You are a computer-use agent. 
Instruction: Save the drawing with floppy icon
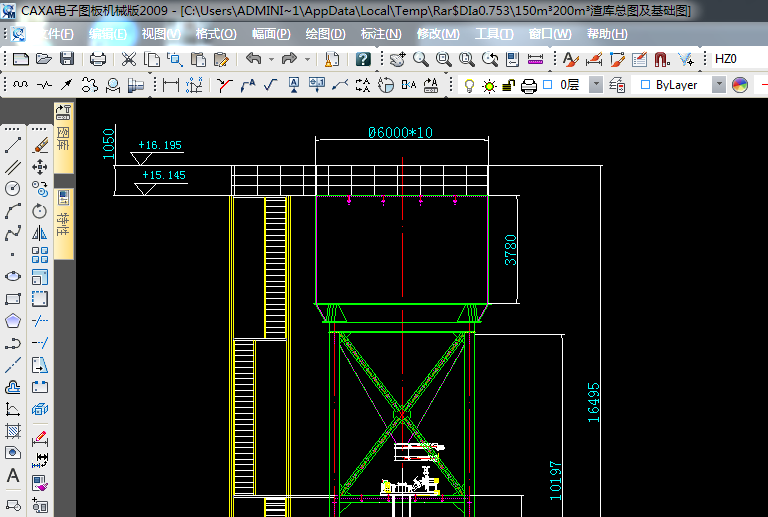[x=67, y=59]
